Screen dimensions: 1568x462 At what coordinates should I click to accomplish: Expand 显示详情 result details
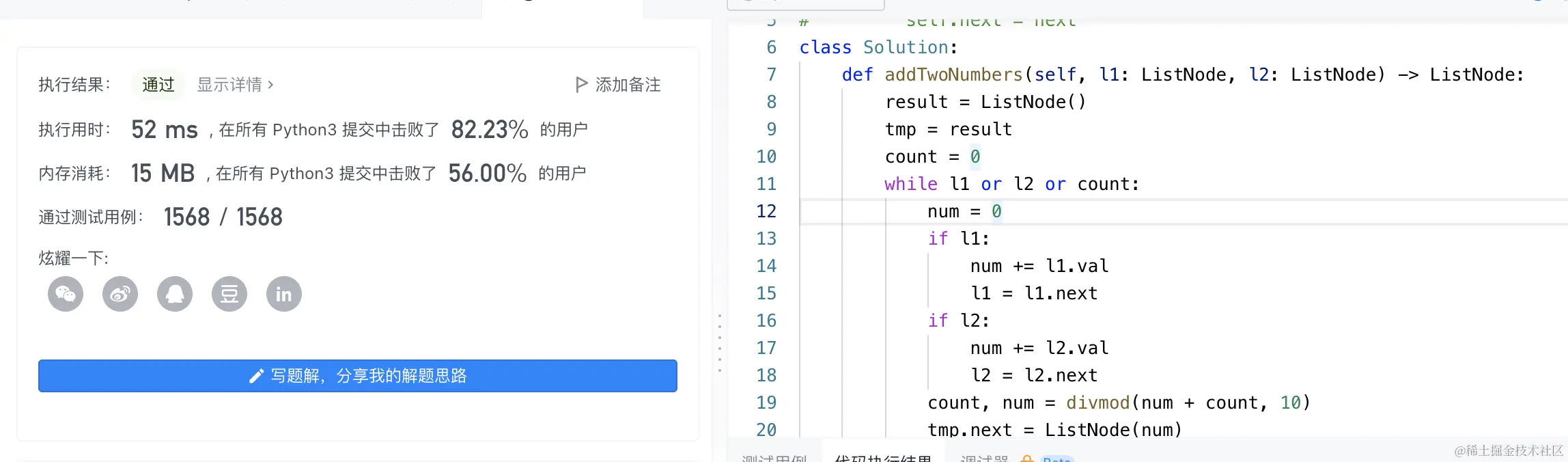pos(236,84)
